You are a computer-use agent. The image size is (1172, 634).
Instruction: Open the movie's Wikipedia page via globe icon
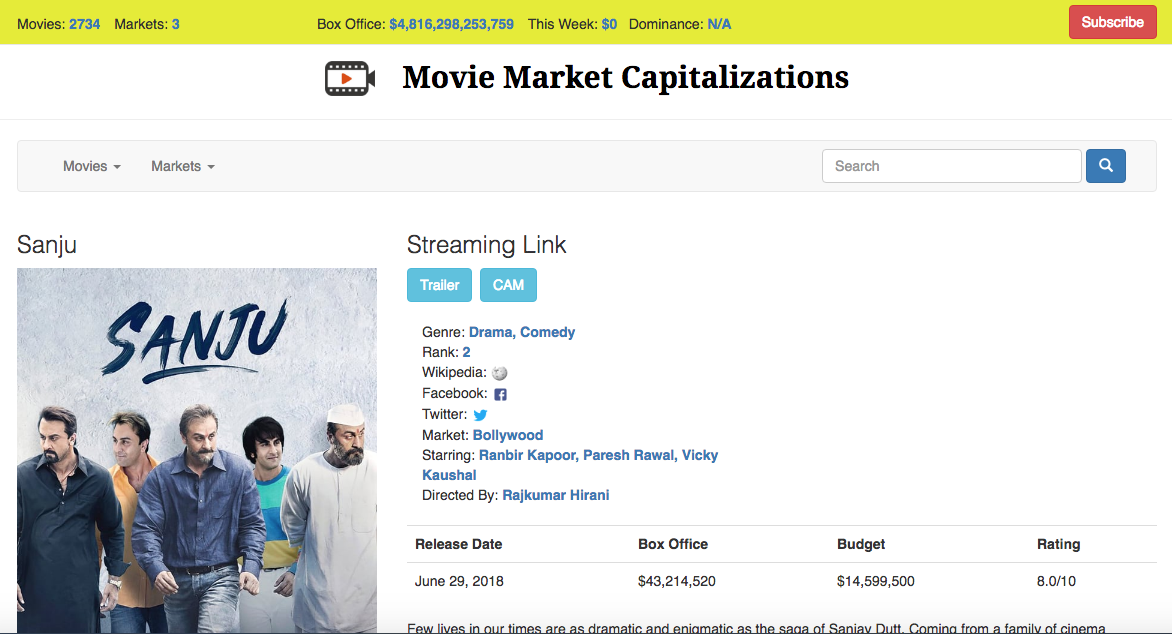pyautogui.click(x=498, y=372)
